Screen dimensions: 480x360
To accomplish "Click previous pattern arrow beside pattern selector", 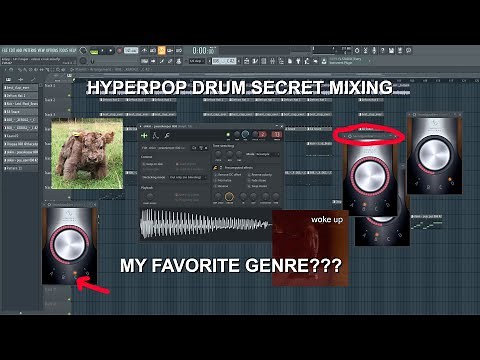I will tap(209, 61).
